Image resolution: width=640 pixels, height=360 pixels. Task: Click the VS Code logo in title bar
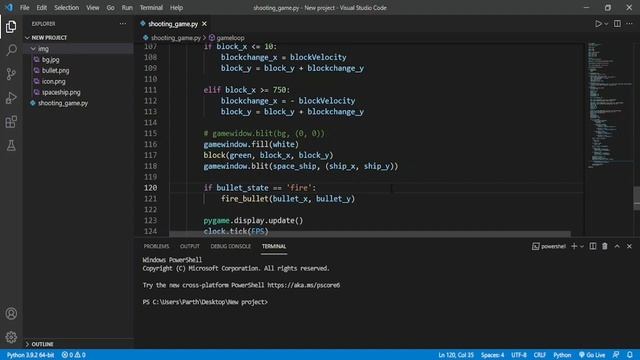point(9,8)
